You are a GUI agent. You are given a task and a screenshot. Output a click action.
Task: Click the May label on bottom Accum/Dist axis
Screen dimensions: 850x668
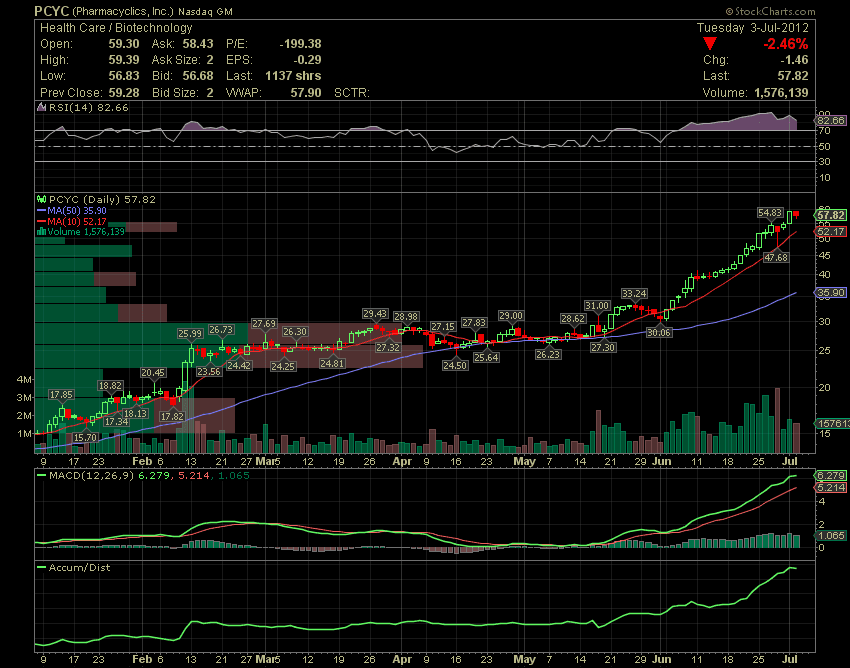point(524,659)
